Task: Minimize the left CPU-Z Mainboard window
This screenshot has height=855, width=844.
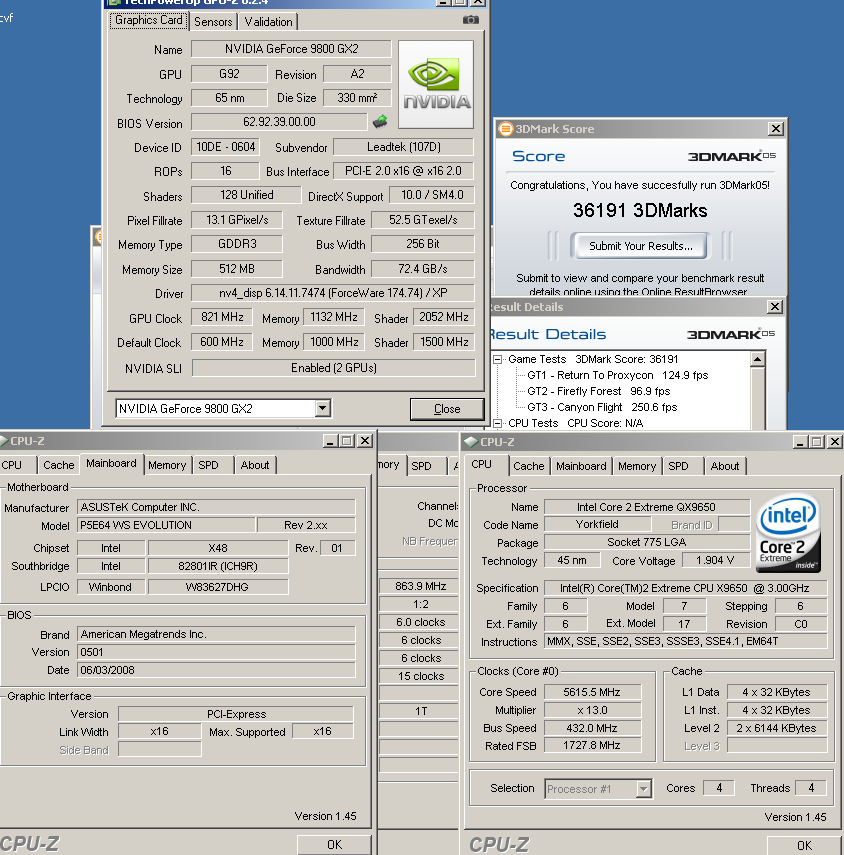Action: pos(330,441)
